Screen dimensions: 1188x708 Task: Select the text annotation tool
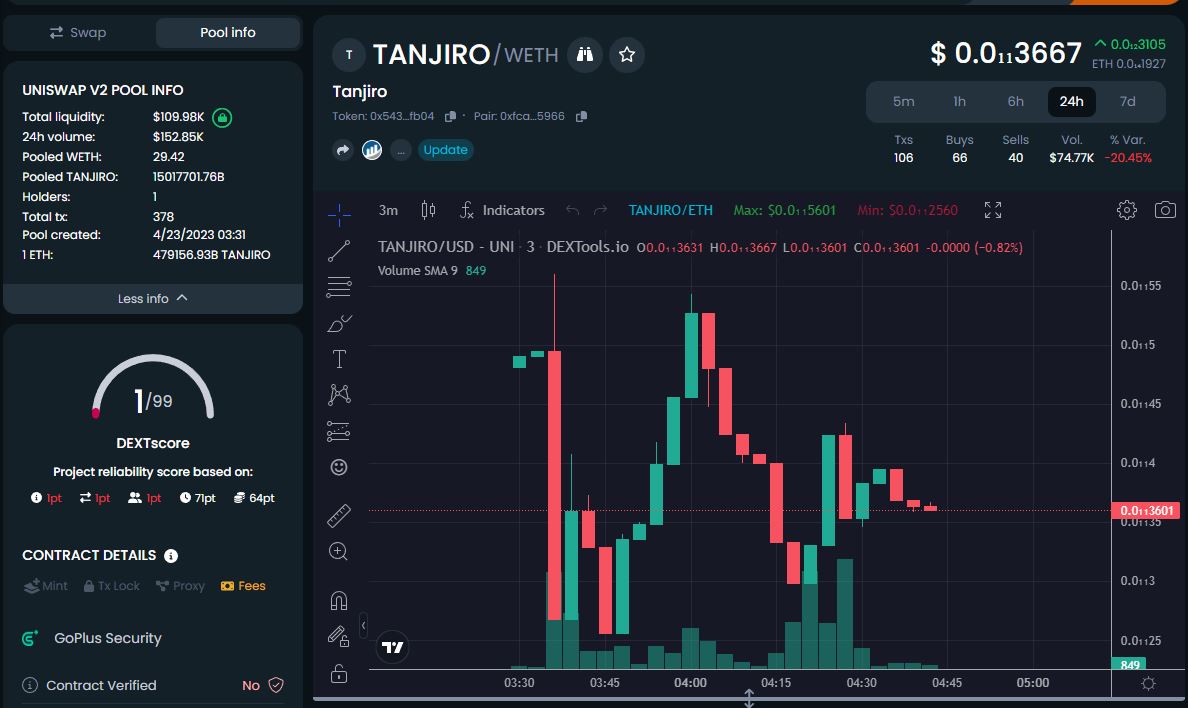coord(339,359)
